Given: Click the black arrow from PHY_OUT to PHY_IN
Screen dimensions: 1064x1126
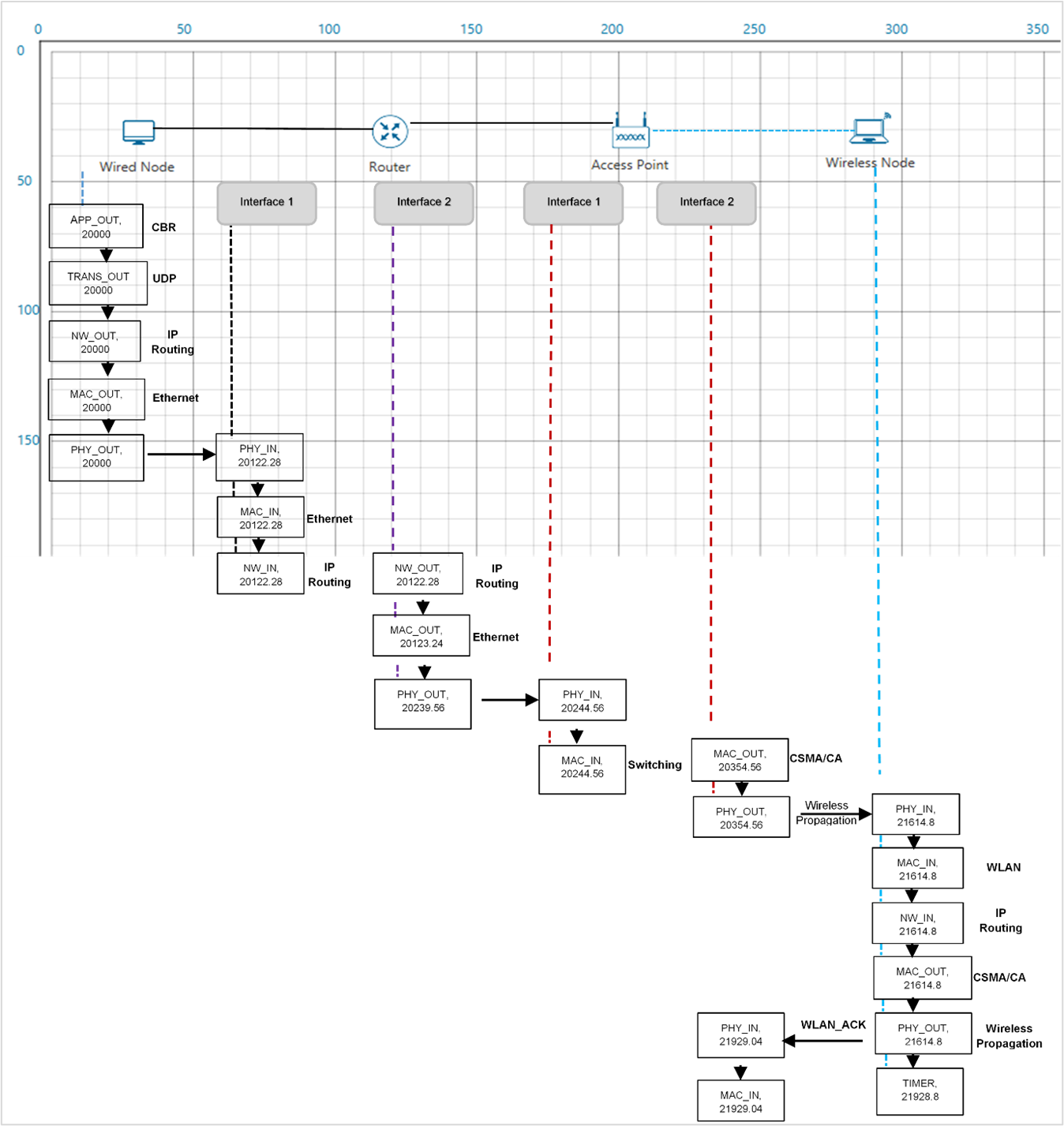Looking at the screenshot, I should [180, 455].
